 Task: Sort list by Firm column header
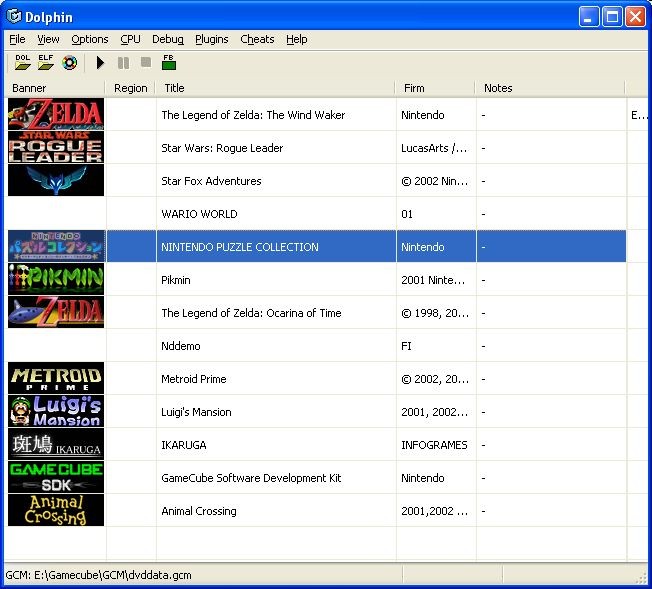click(x=435, y=88)
